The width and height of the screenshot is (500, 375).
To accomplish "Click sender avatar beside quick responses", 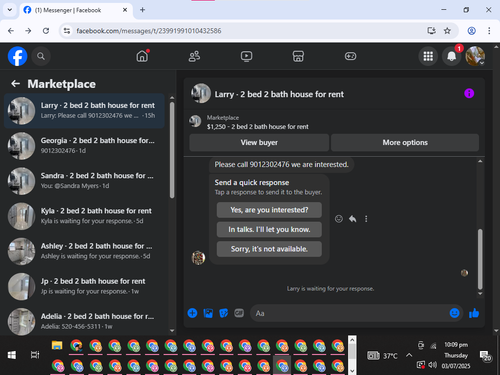I will click(198, 258).
